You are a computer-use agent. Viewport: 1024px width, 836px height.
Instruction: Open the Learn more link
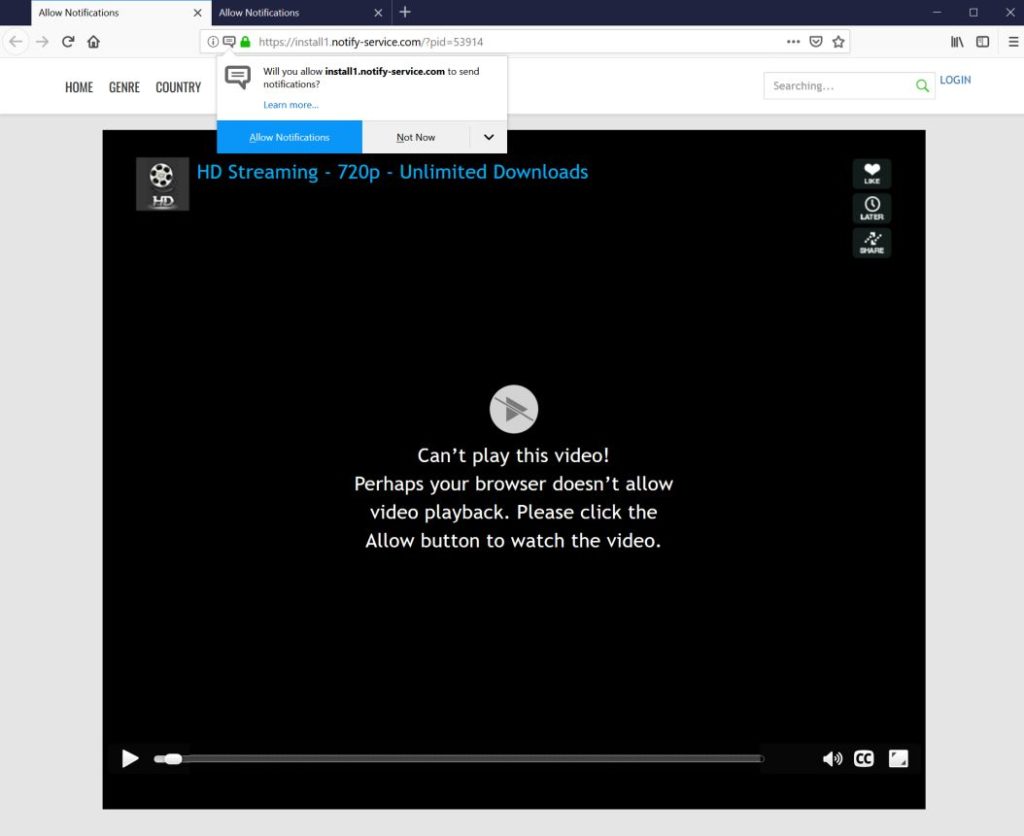coord(290,104)
